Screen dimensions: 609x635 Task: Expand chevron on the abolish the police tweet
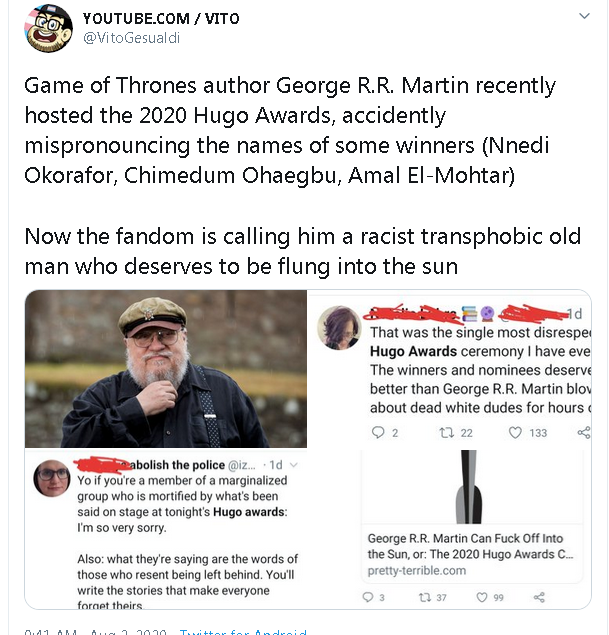click(x=296, y=464)
